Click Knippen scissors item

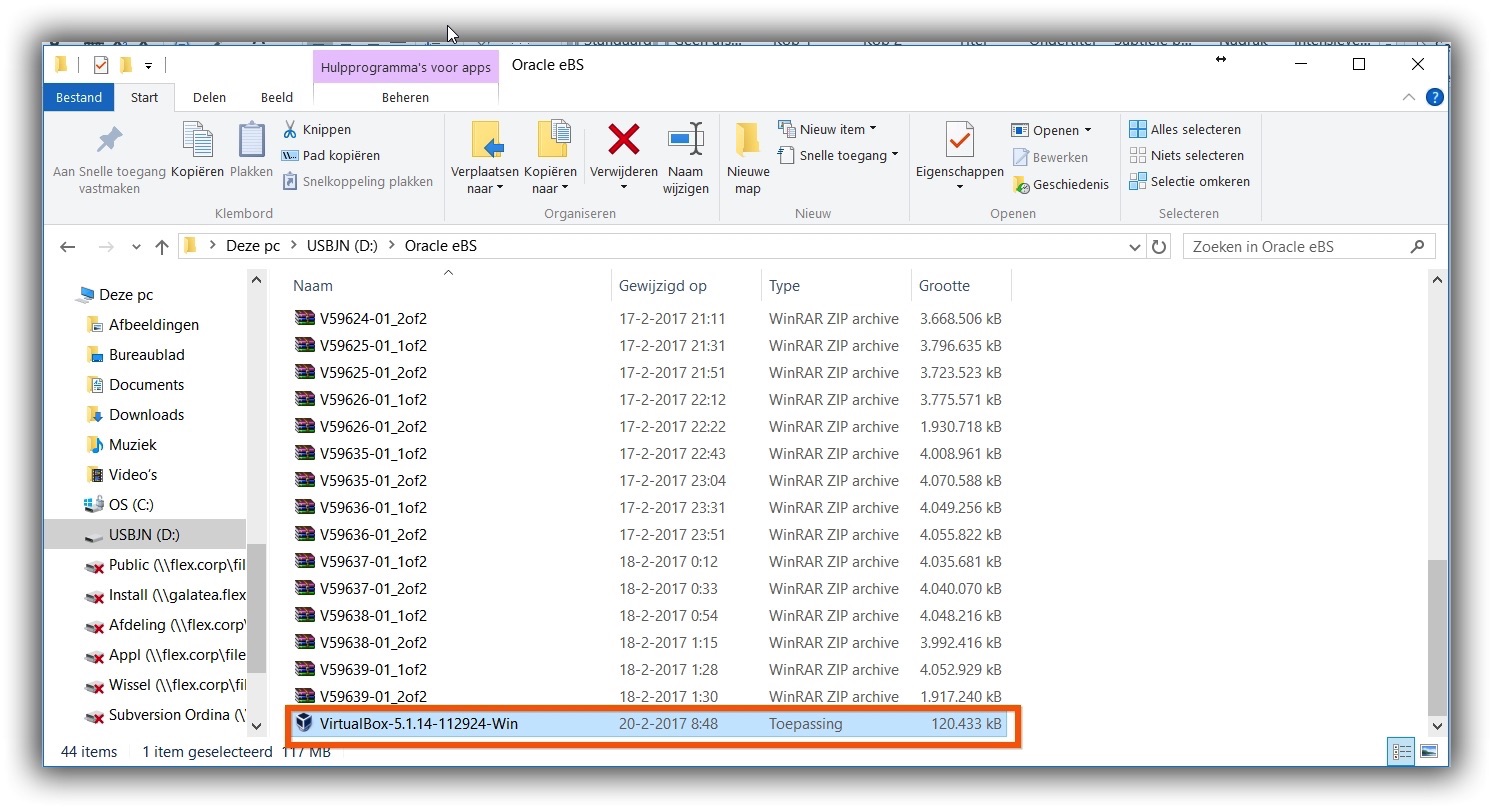pyautogui.click(x=316, y=129)
